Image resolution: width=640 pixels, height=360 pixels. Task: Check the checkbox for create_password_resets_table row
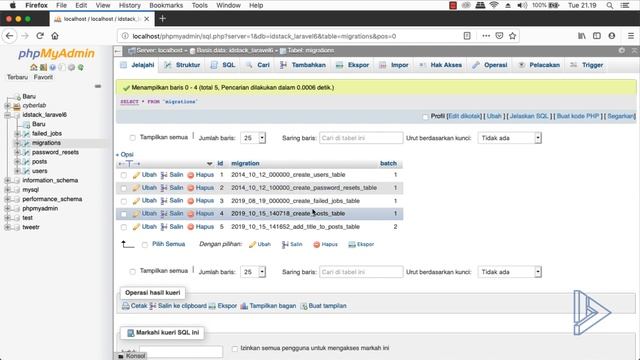(124, 188)
